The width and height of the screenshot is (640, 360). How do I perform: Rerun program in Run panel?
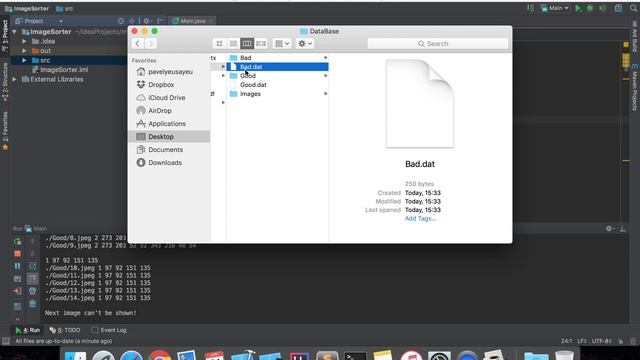click(18, 242)
